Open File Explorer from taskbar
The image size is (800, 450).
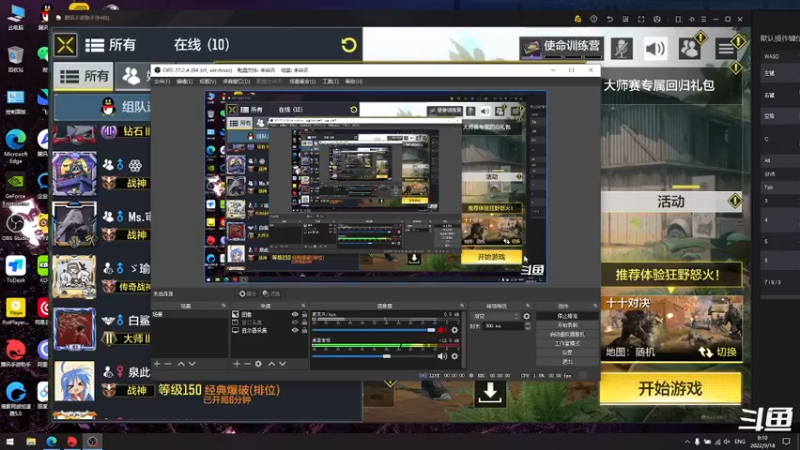click(31, 441)
